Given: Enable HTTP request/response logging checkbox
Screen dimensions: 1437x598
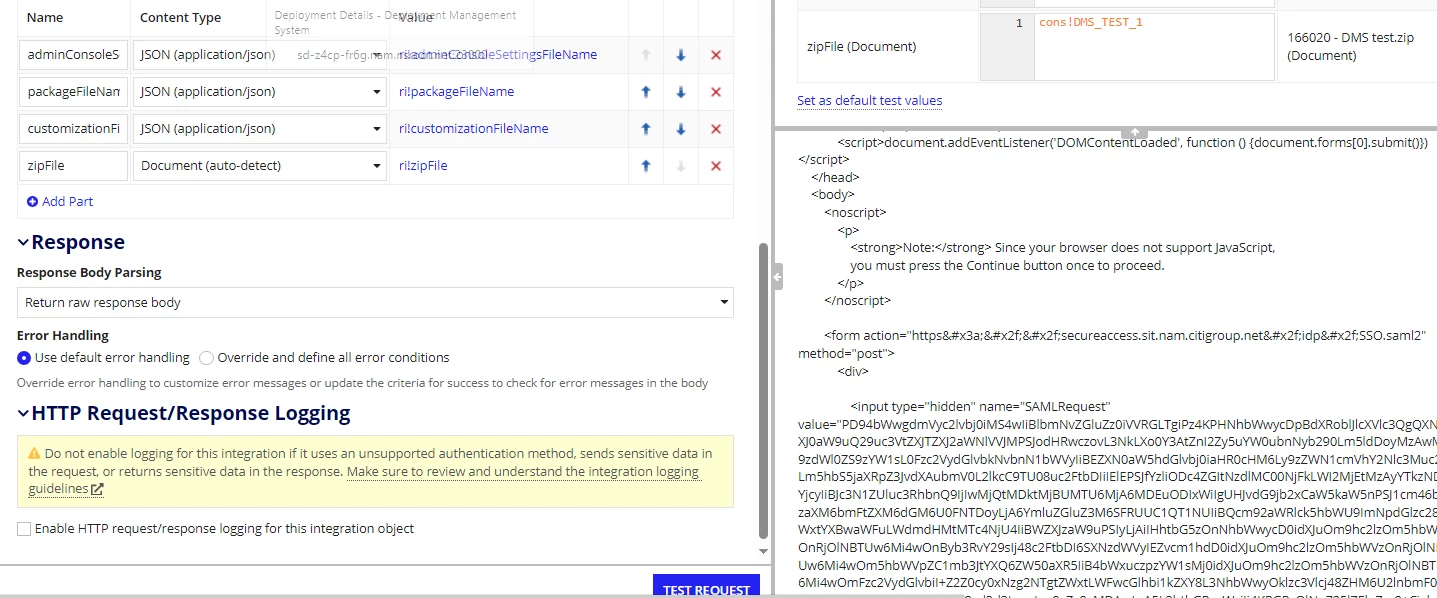Looking at the screenshot, I should point(24,529).
